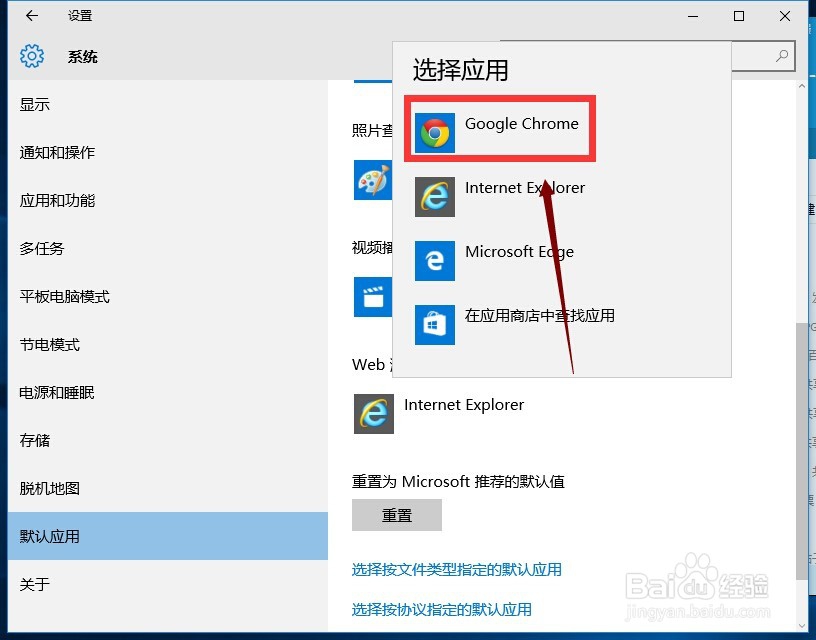Open the 多任务 settings page
This screenshot has height=640, width=816.
pos(168,248)
